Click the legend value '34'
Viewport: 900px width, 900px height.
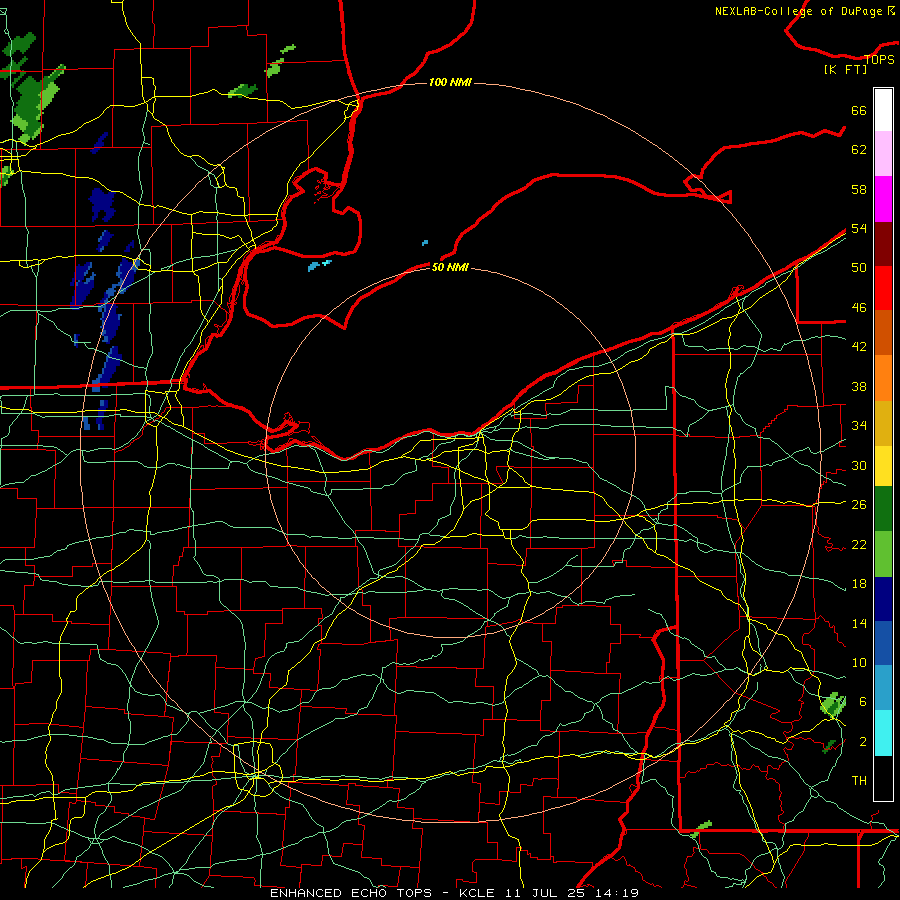pyautogui.click(x=859, y=425)
